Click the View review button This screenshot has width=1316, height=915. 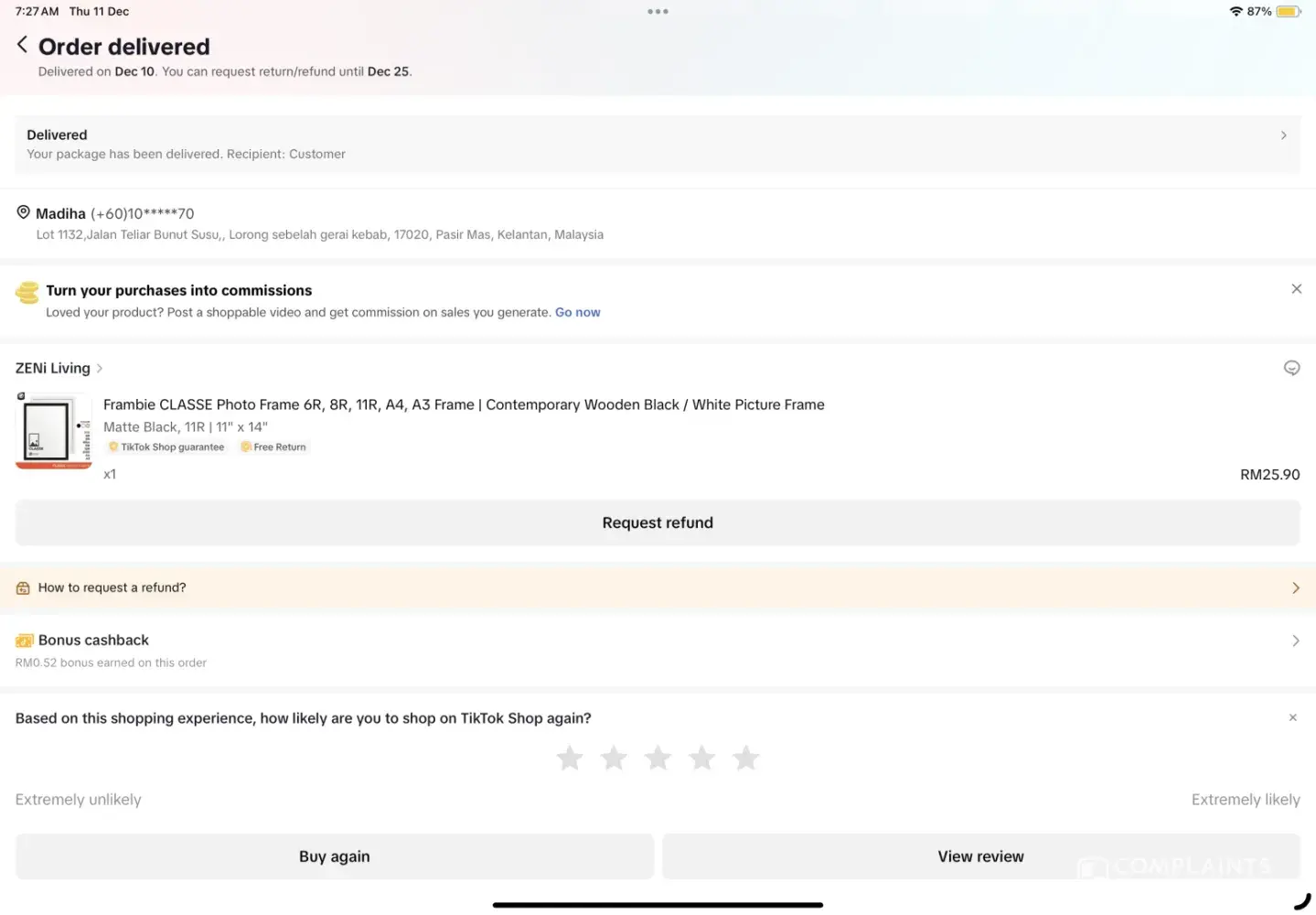(x=980, y=856)
